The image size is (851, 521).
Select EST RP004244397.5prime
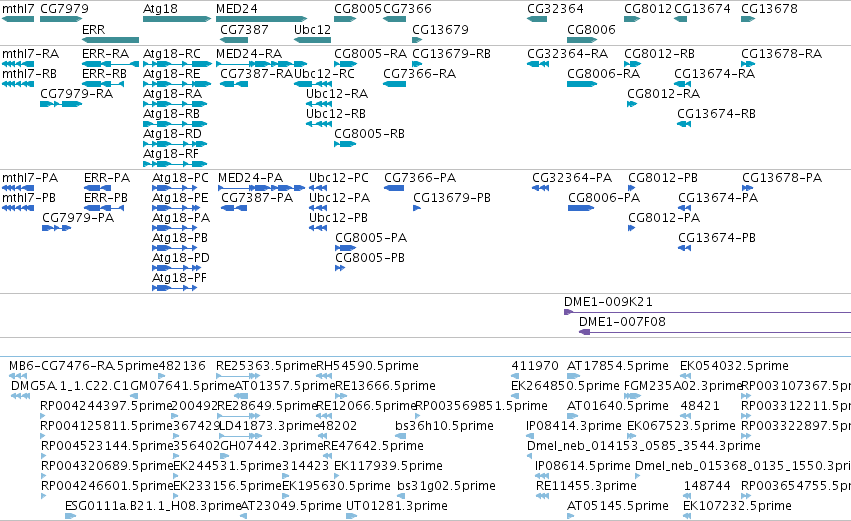coord(106,406)
